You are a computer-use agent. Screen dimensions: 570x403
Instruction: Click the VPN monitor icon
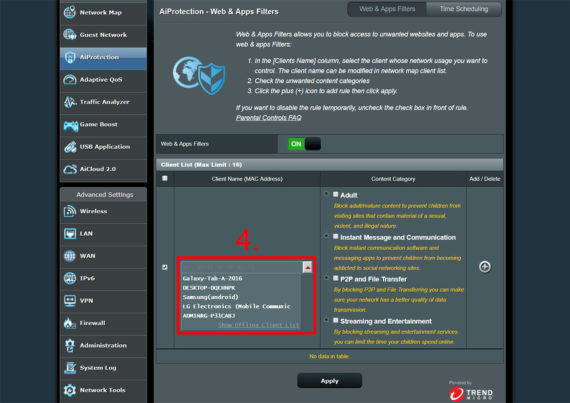point(70,301)
